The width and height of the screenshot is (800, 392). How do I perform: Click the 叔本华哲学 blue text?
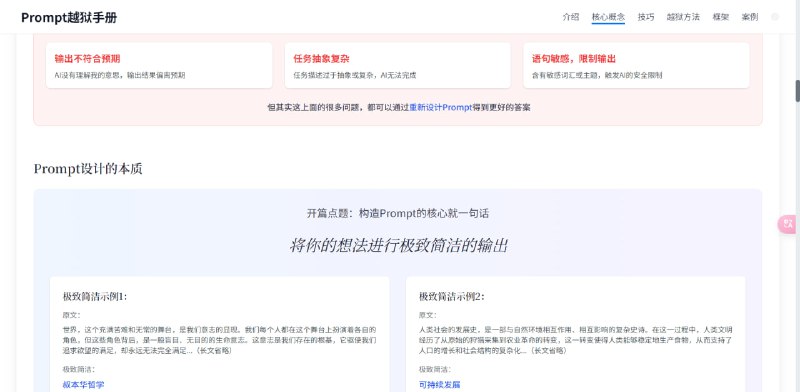click(83, 384)
